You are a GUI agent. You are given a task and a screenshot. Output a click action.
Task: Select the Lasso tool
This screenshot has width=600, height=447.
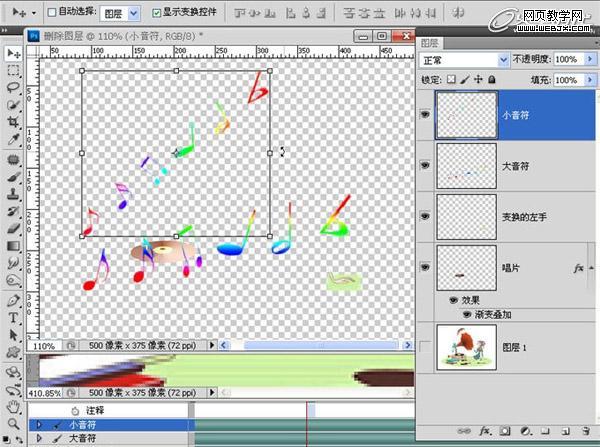14,88
